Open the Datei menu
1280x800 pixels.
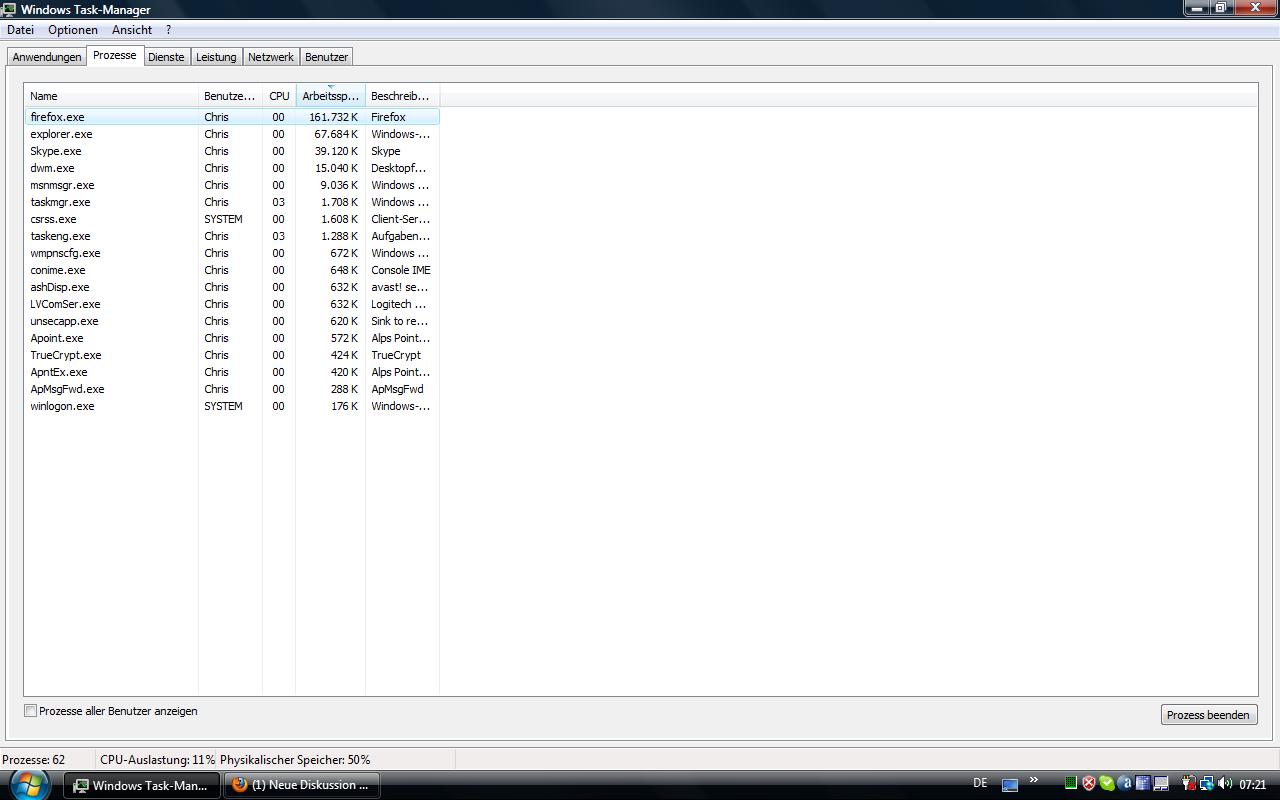(20, 30)
